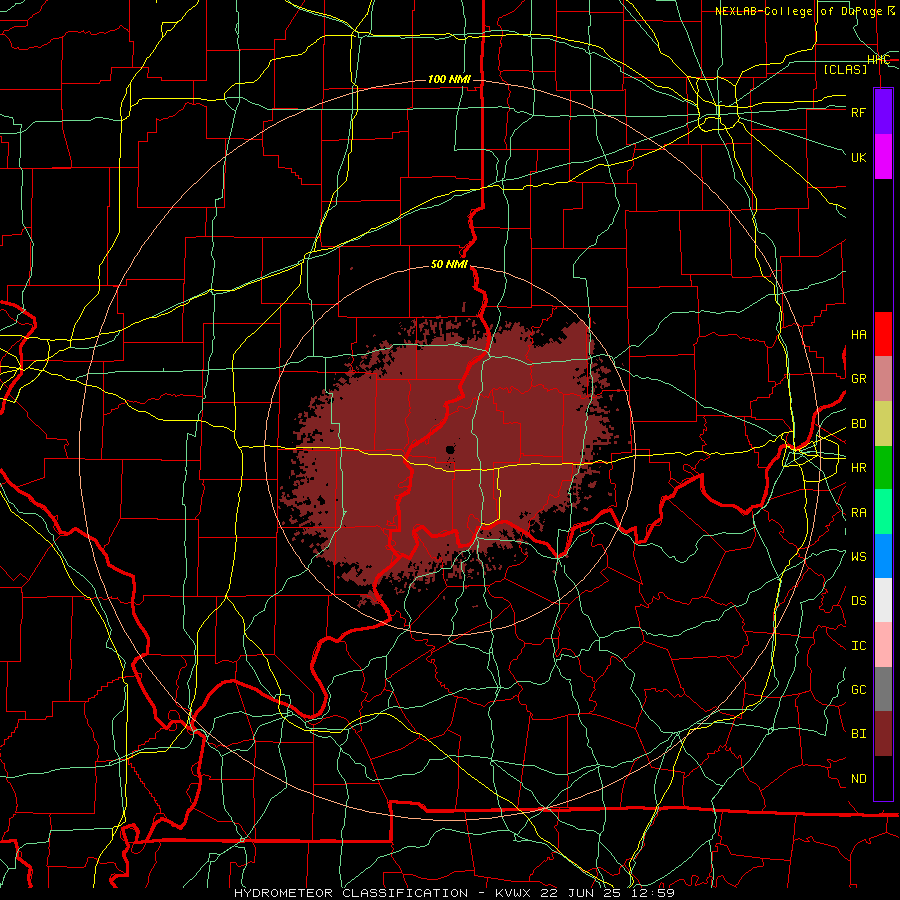The width and height of the screenshot is (900, 900).
Task: Click the "DS" legend label
Action: [x=859, y=601]
